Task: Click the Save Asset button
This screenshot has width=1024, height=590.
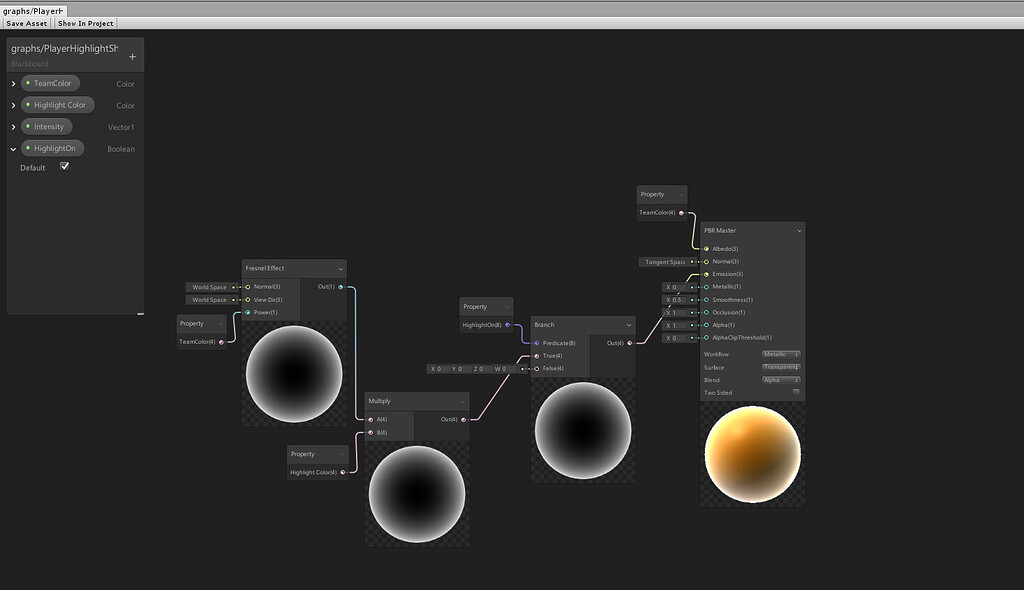Action: (x=25, y=22)
